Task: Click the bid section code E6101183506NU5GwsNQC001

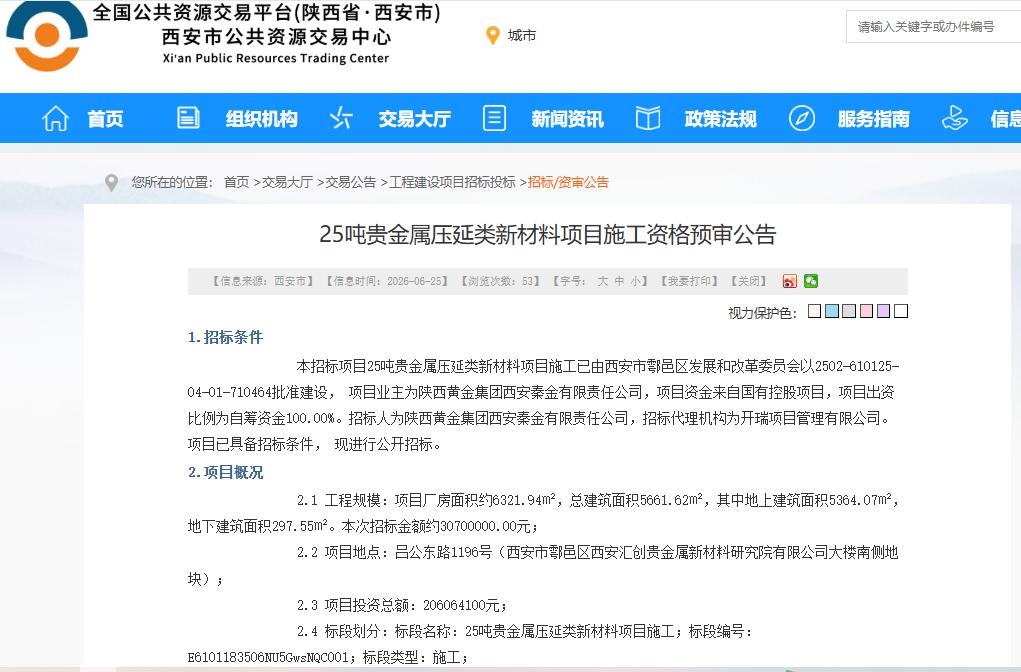Action: tap(268, 658)
